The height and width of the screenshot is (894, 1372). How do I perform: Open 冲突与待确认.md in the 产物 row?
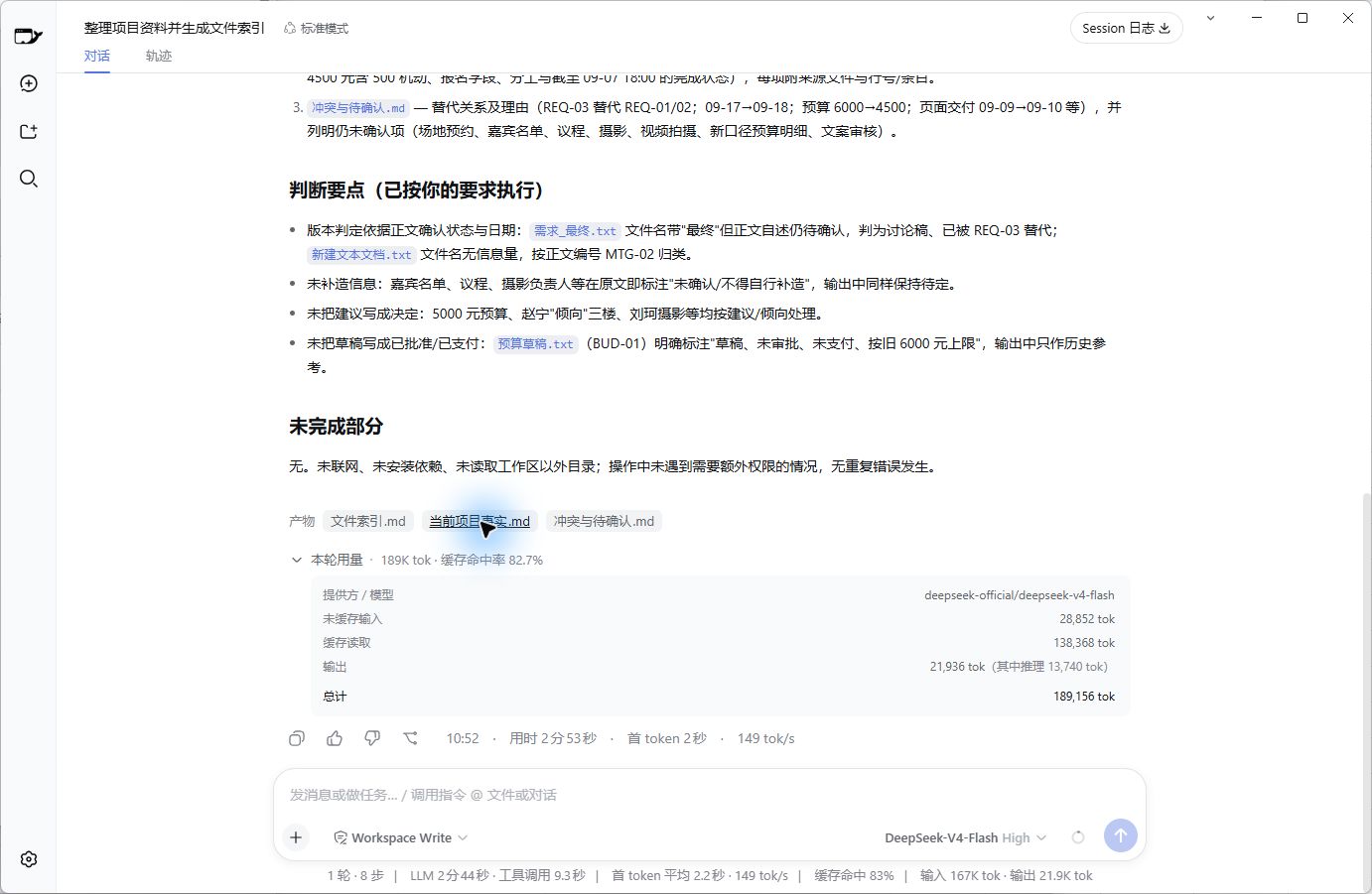point(604,521)
